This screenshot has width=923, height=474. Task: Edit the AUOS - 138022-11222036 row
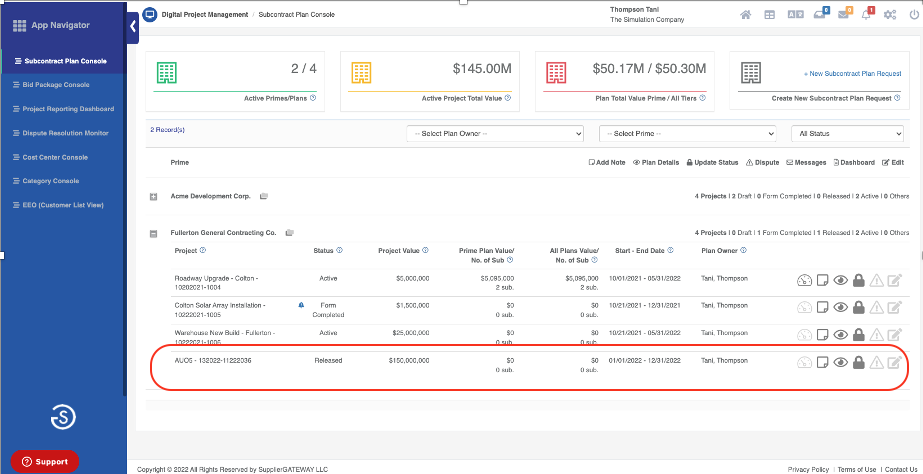click(895, 363)
